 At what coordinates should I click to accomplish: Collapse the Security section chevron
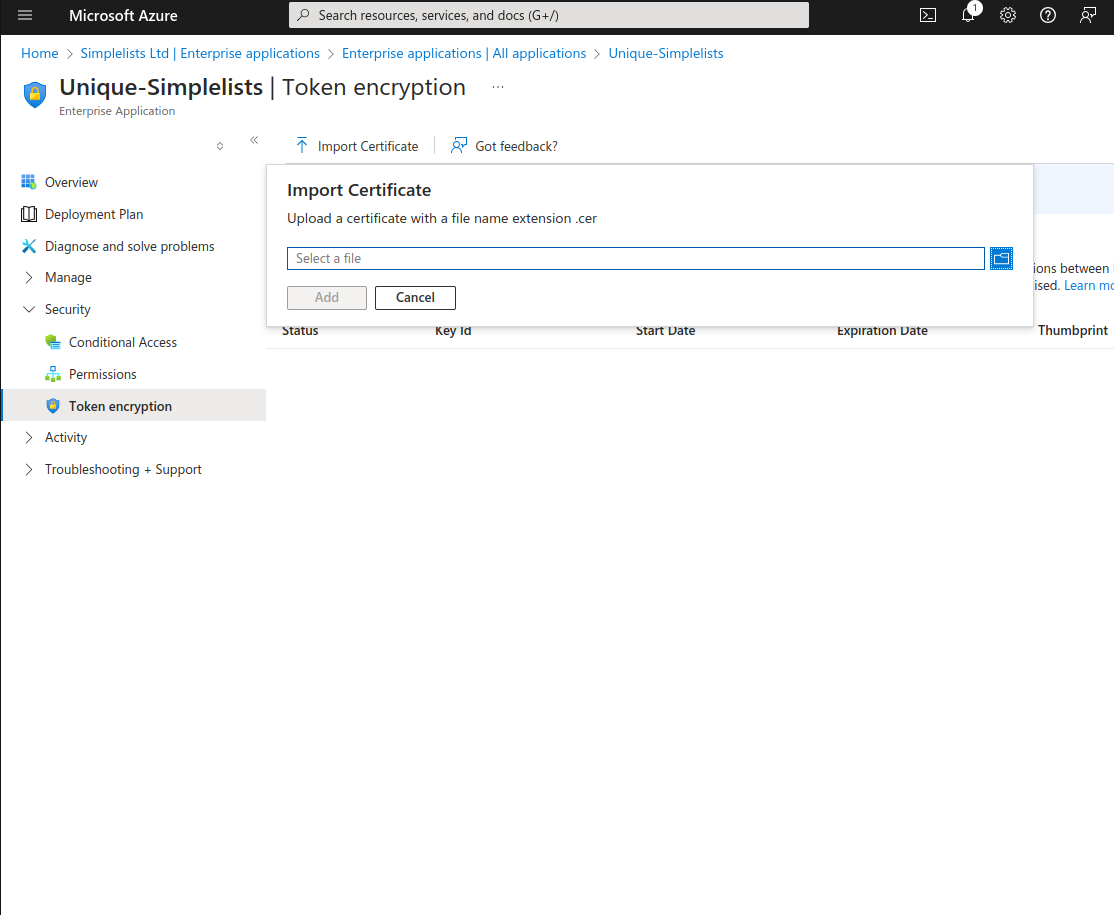click(28, 309)
